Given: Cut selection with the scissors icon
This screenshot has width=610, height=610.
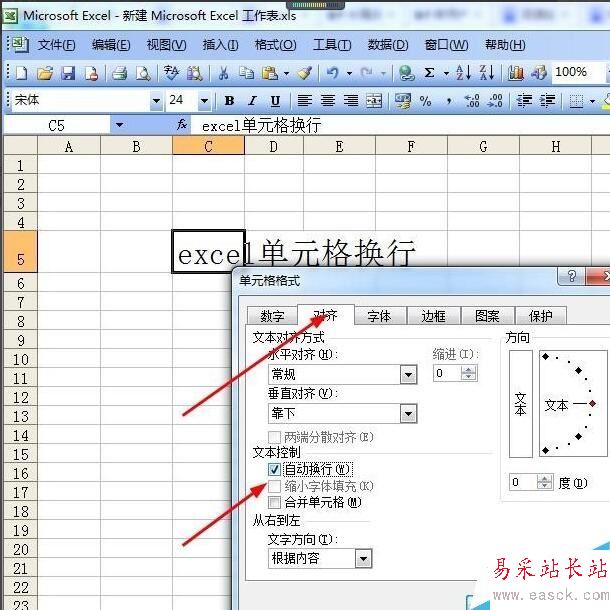Looking at the screenshot, I should tap(223, 73).
